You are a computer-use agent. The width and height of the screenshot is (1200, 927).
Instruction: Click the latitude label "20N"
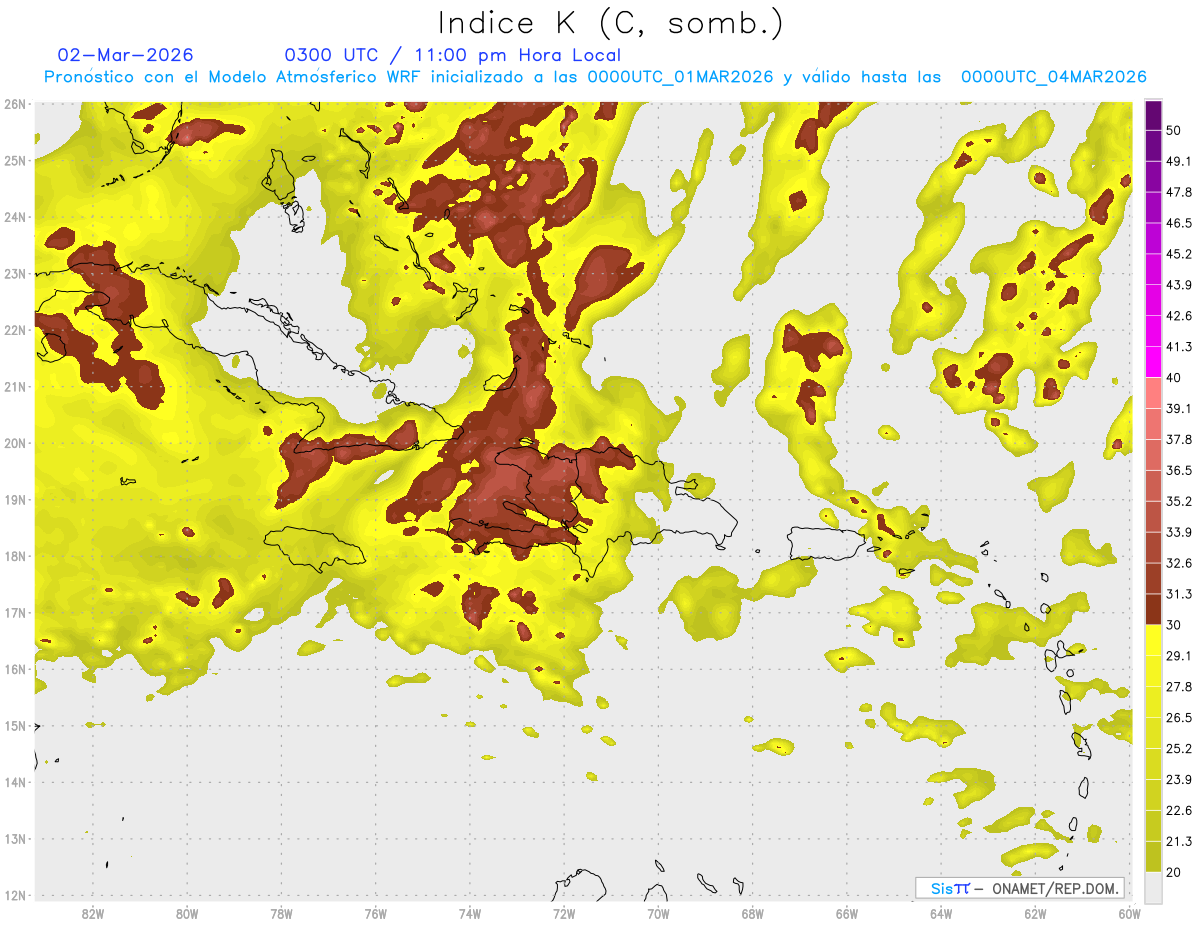tap(15, 443)
